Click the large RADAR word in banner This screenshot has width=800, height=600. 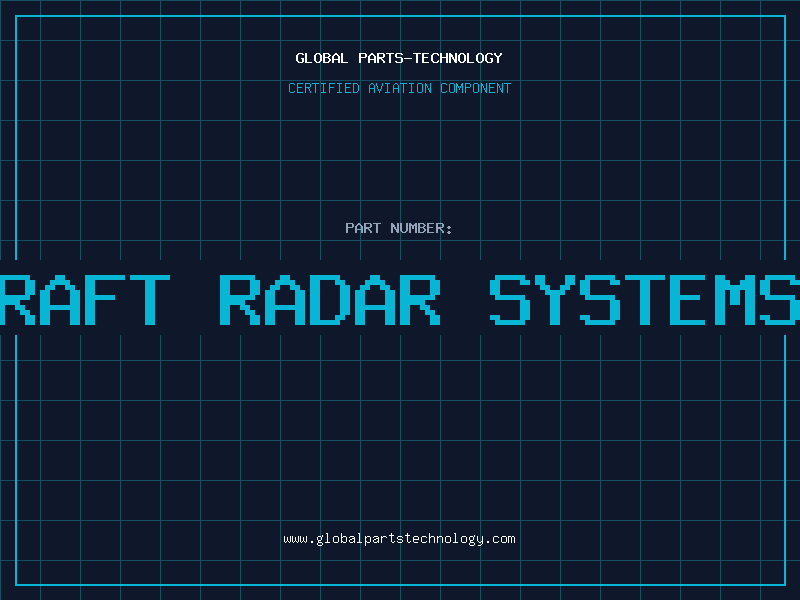pyautogui.click(x=330, y=300)
